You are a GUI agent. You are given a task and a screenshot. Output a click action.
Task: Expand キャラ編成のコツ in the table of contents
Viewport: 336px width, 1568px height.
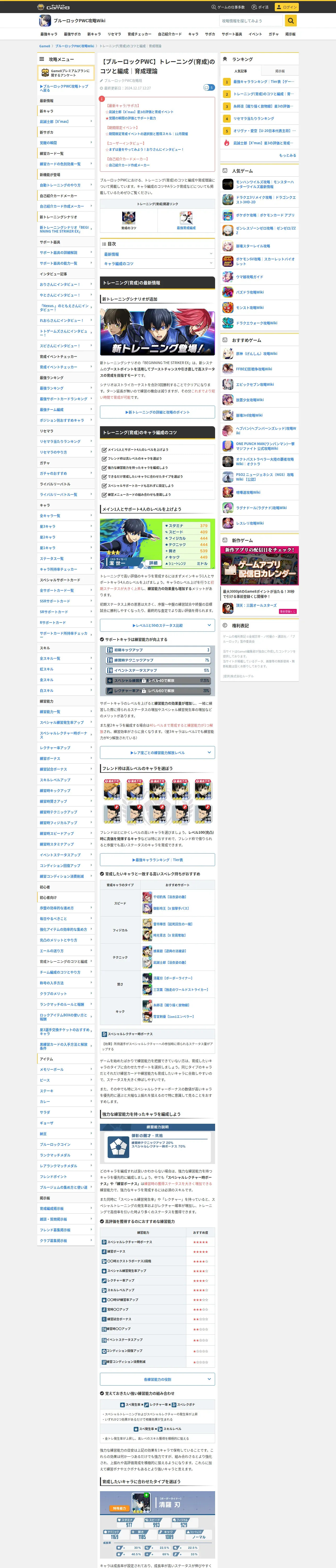157,264
